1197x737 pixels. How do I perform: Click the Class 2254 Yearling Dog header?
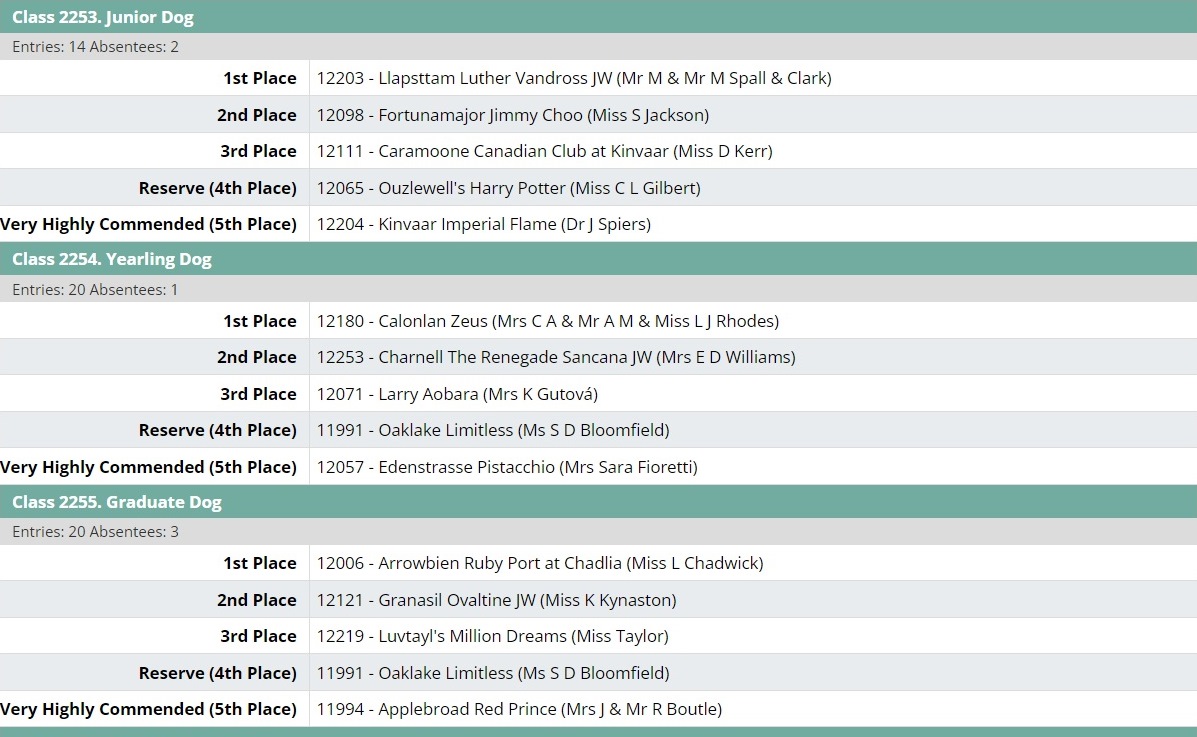(112, 259)
